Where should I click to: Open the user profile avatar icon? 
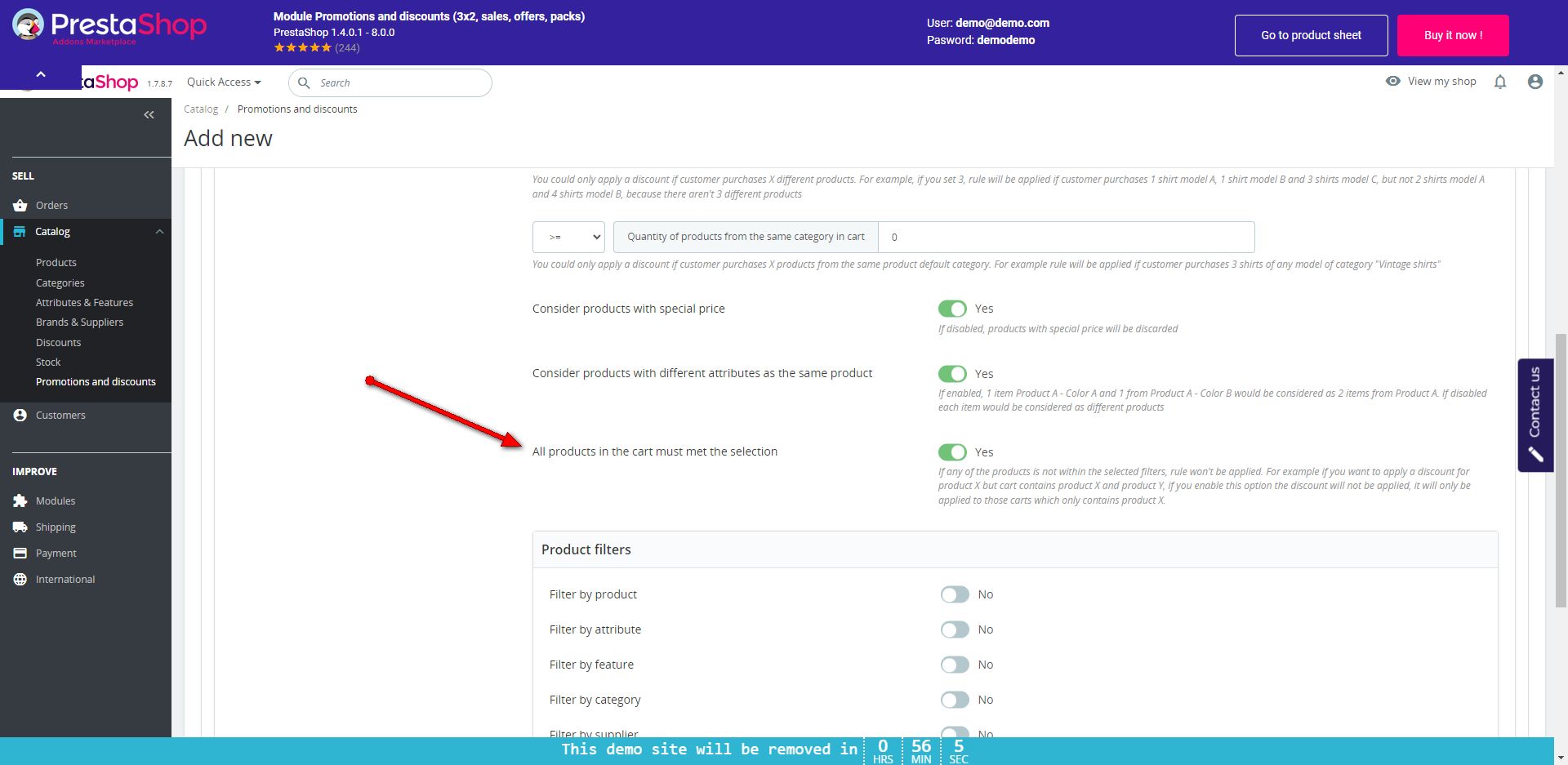1535,82
